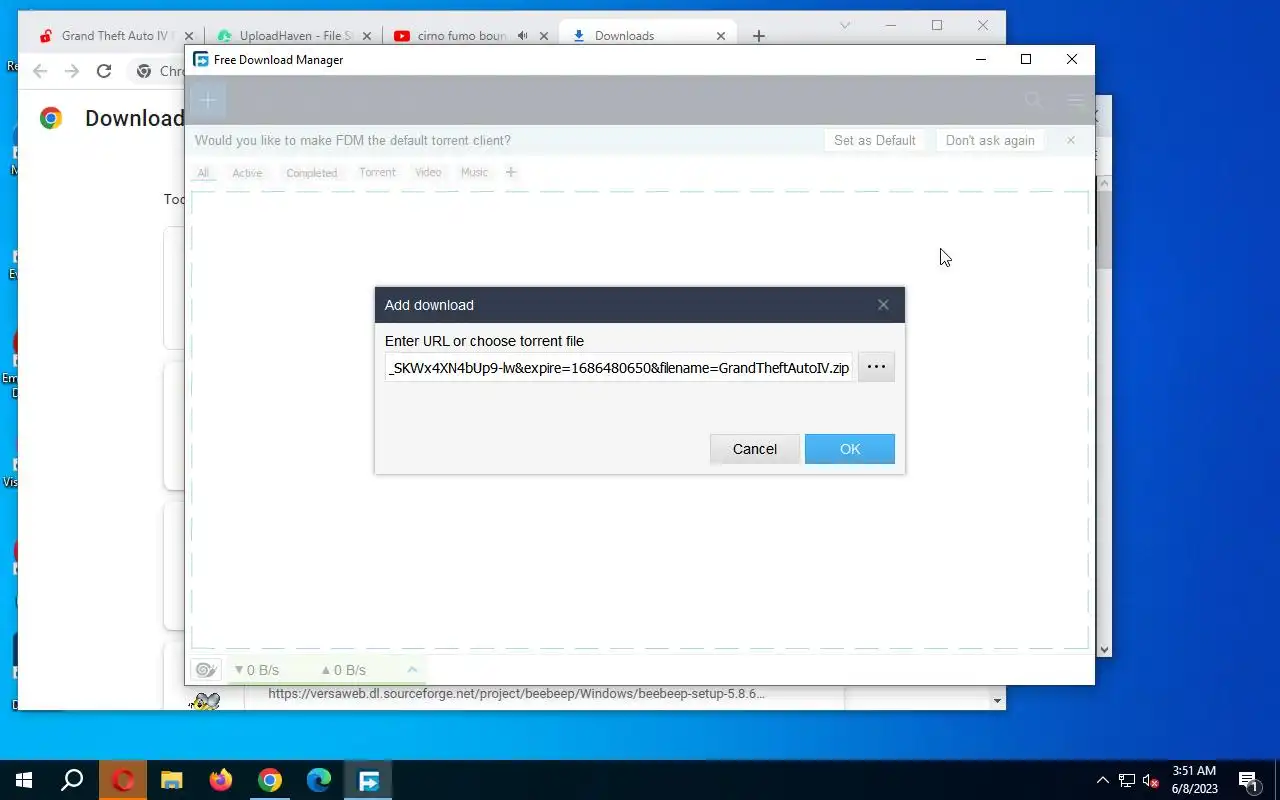Expand the speed panel with the up chevron
The image size is (1280, 800).
tap(412, 669)
